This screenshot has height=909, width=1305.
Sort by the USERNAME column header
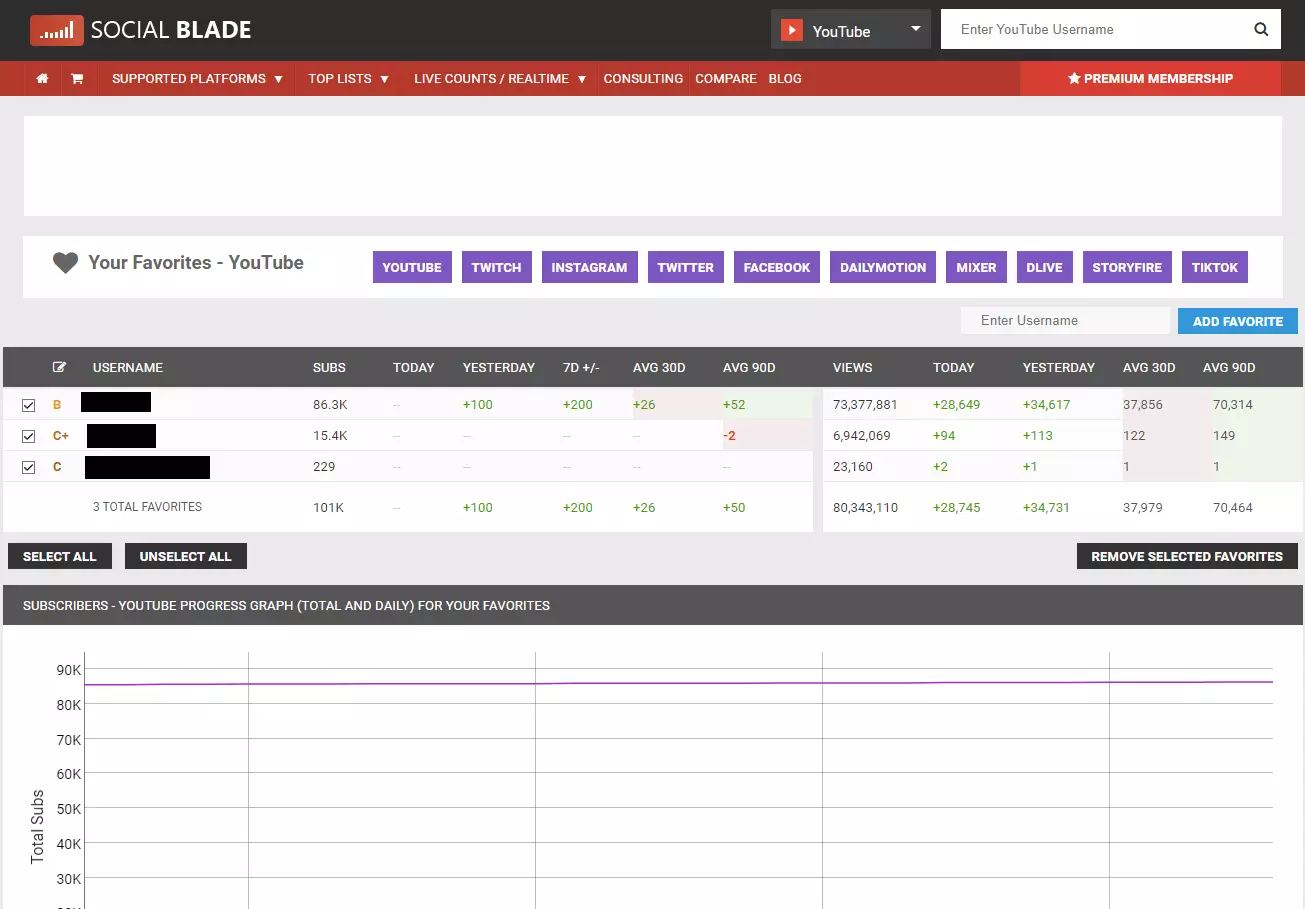(x=128, y=368)
